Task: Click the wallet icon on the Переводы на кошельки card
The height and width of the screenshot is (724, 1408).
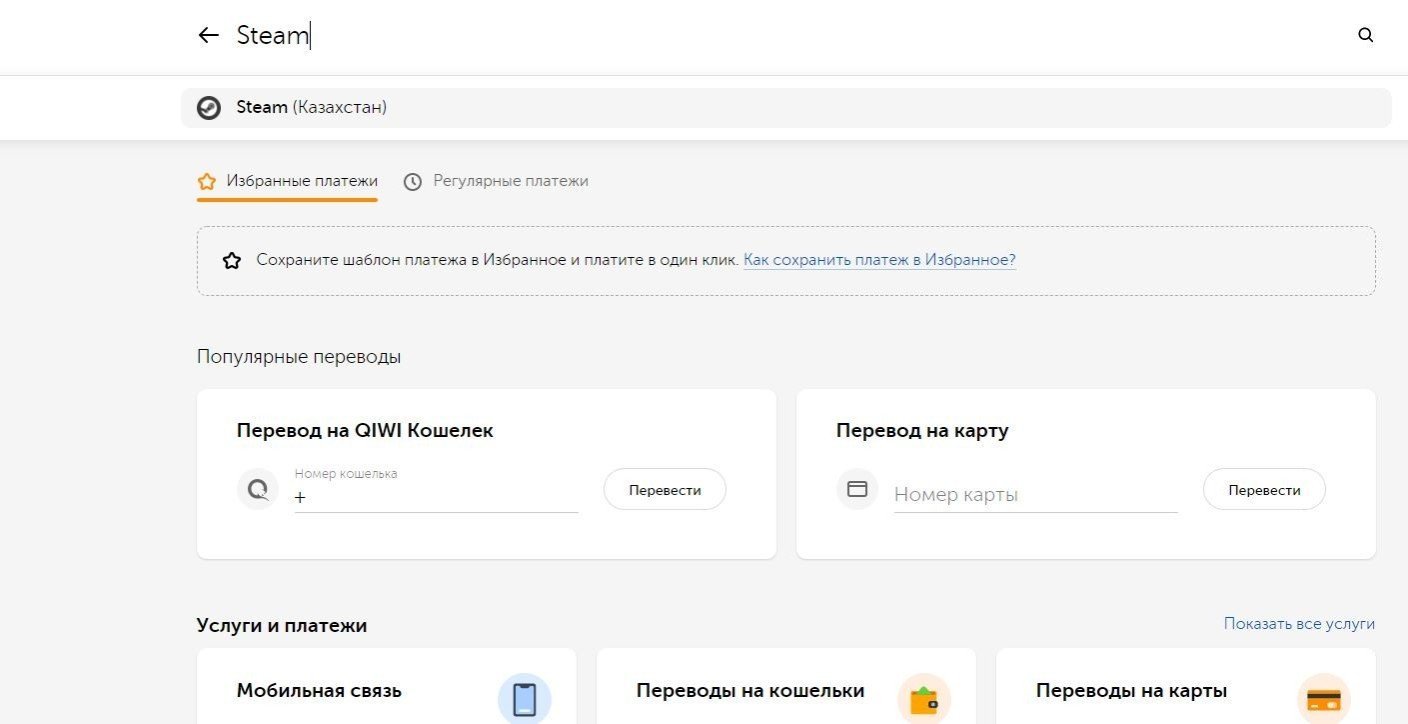Action: click(x=924, y=699)
